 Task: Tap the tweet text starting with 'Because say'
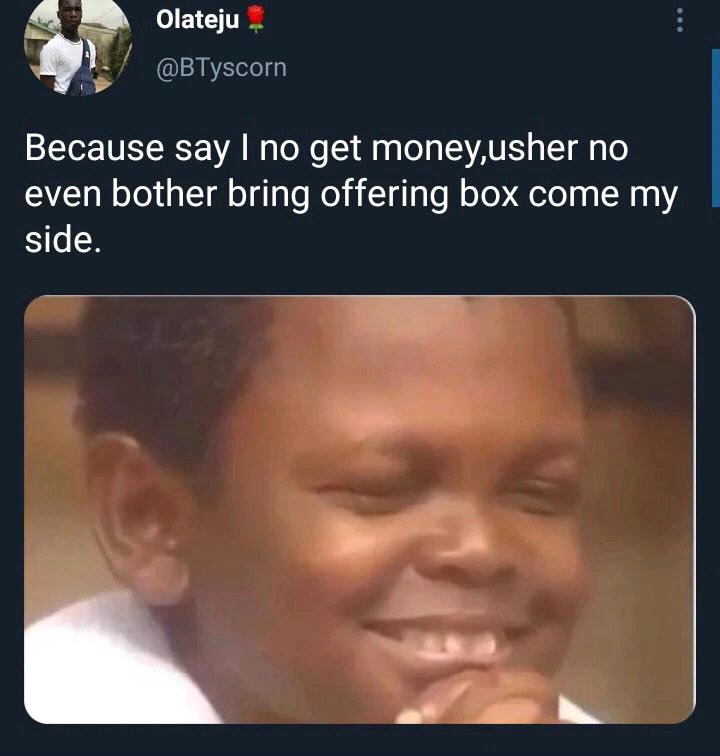(x=351, y=194)
